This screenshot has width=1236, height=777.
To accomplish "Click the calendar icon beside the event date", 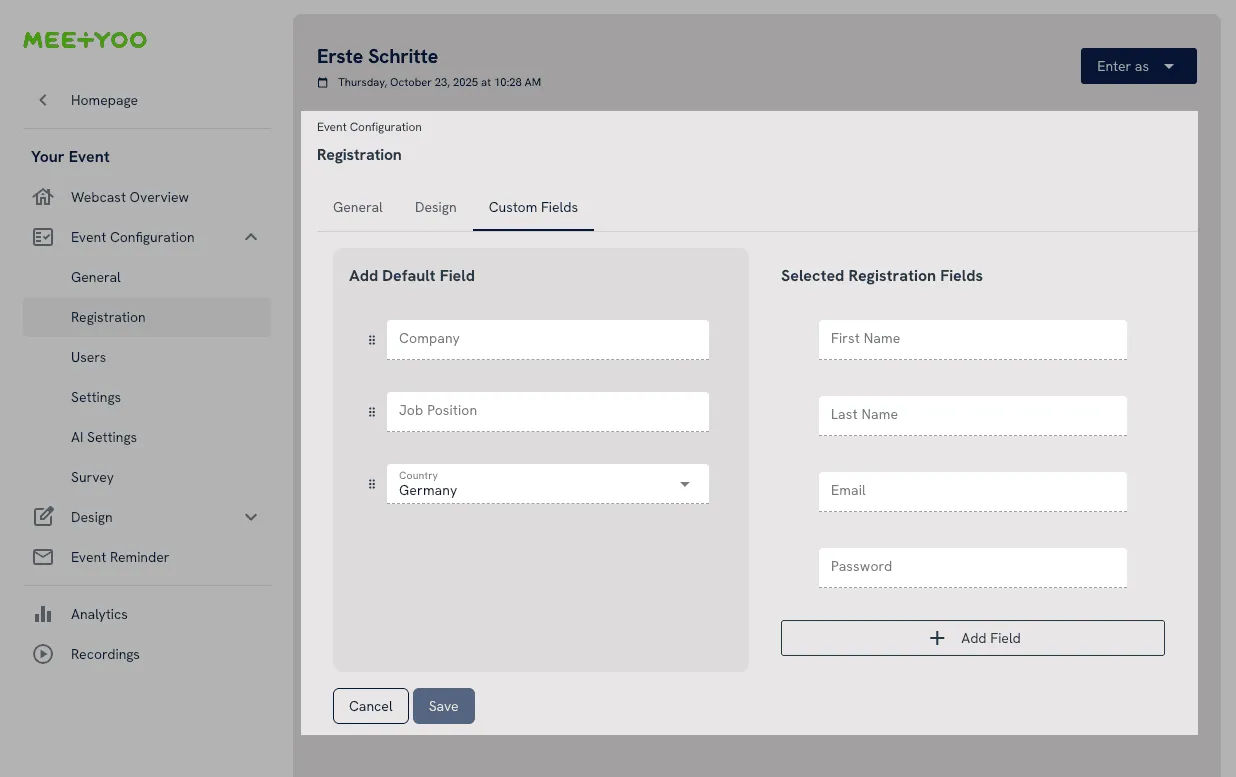I will pyautogui.click(x=322, y=82).
